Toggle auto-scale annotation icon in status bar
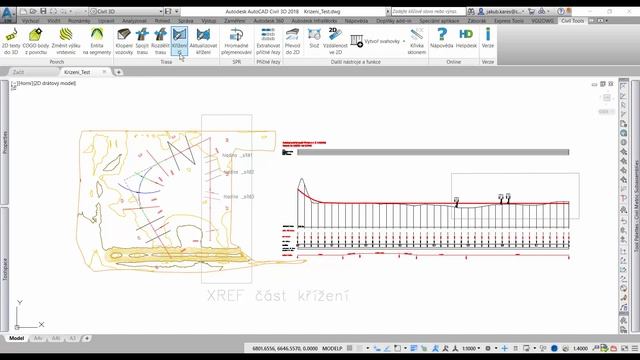Screen dimensions: 640x360 (445, 348)
